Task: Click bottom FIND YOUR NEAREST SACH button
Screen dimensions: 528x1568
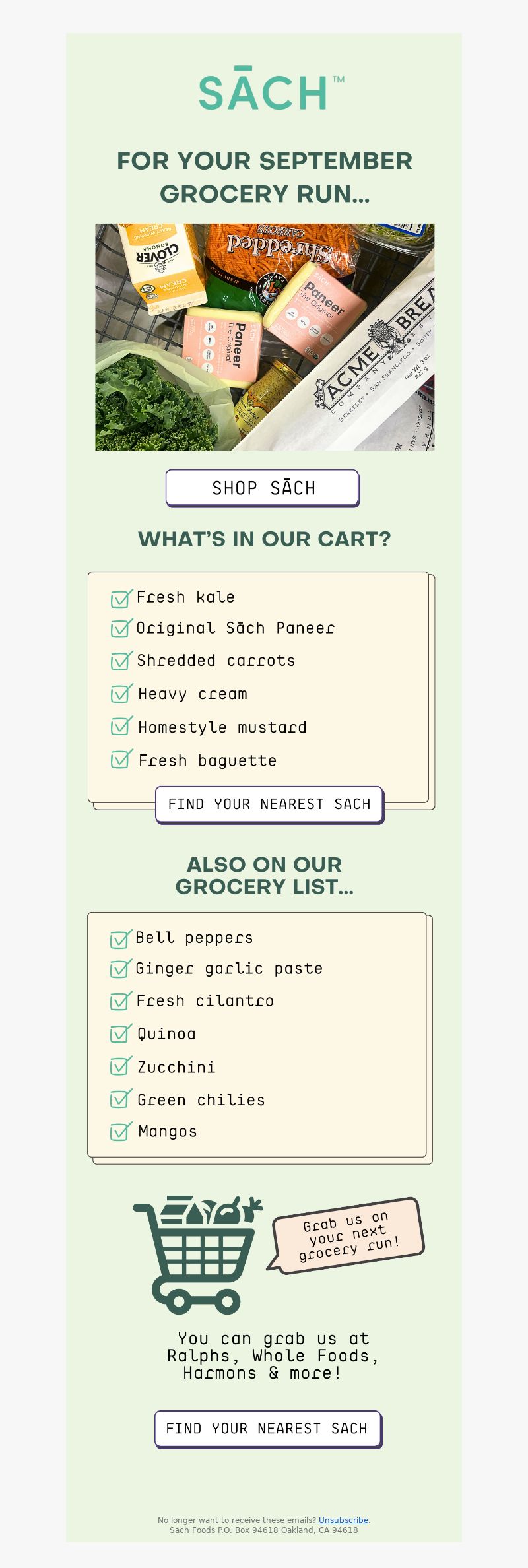Action: [x=268, y=1429]
